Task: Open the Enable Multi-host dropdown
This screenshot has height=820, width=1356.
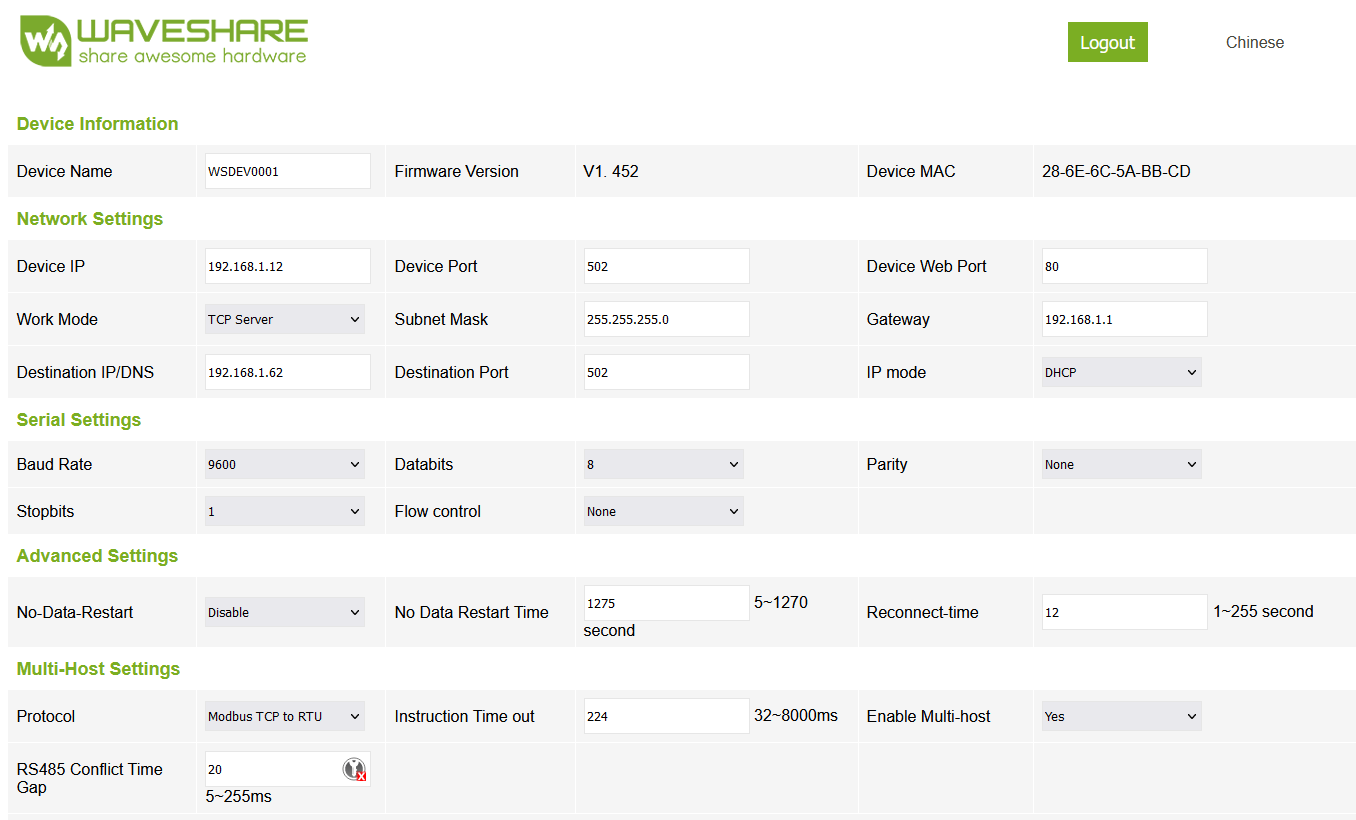Action: pyautogui.click(x=1122, y=716)
